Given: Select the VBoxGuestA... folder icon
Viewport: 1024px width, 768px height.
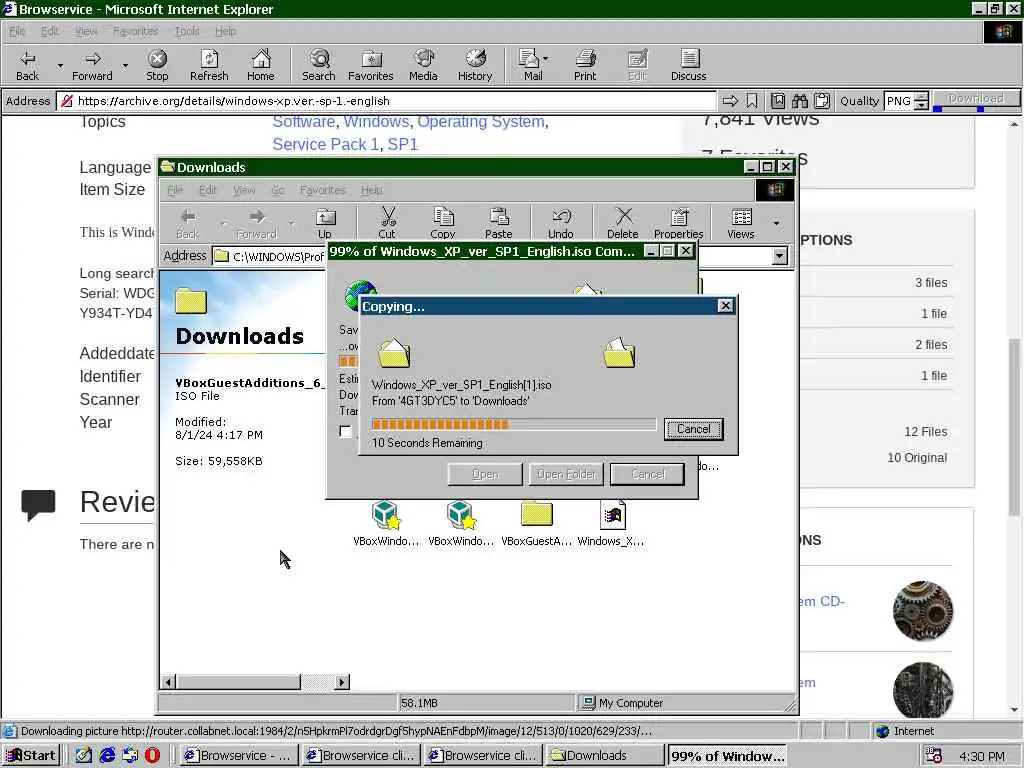Looking at the screenshot, I should pos(537,523).
